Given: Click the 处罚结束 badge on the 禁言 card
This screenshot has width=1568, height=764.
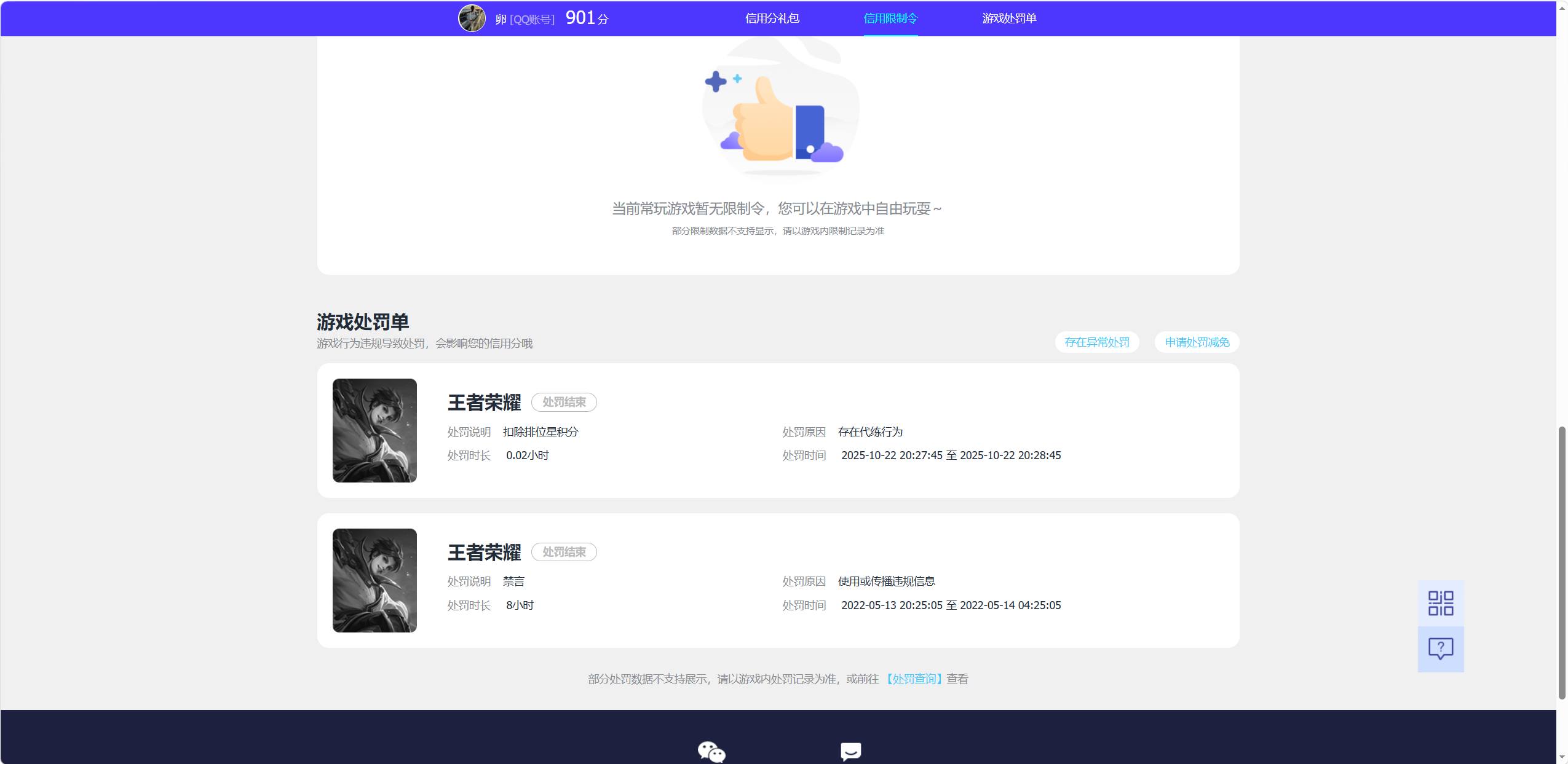Looking at the screenshot, I should (x=564, y=552).
